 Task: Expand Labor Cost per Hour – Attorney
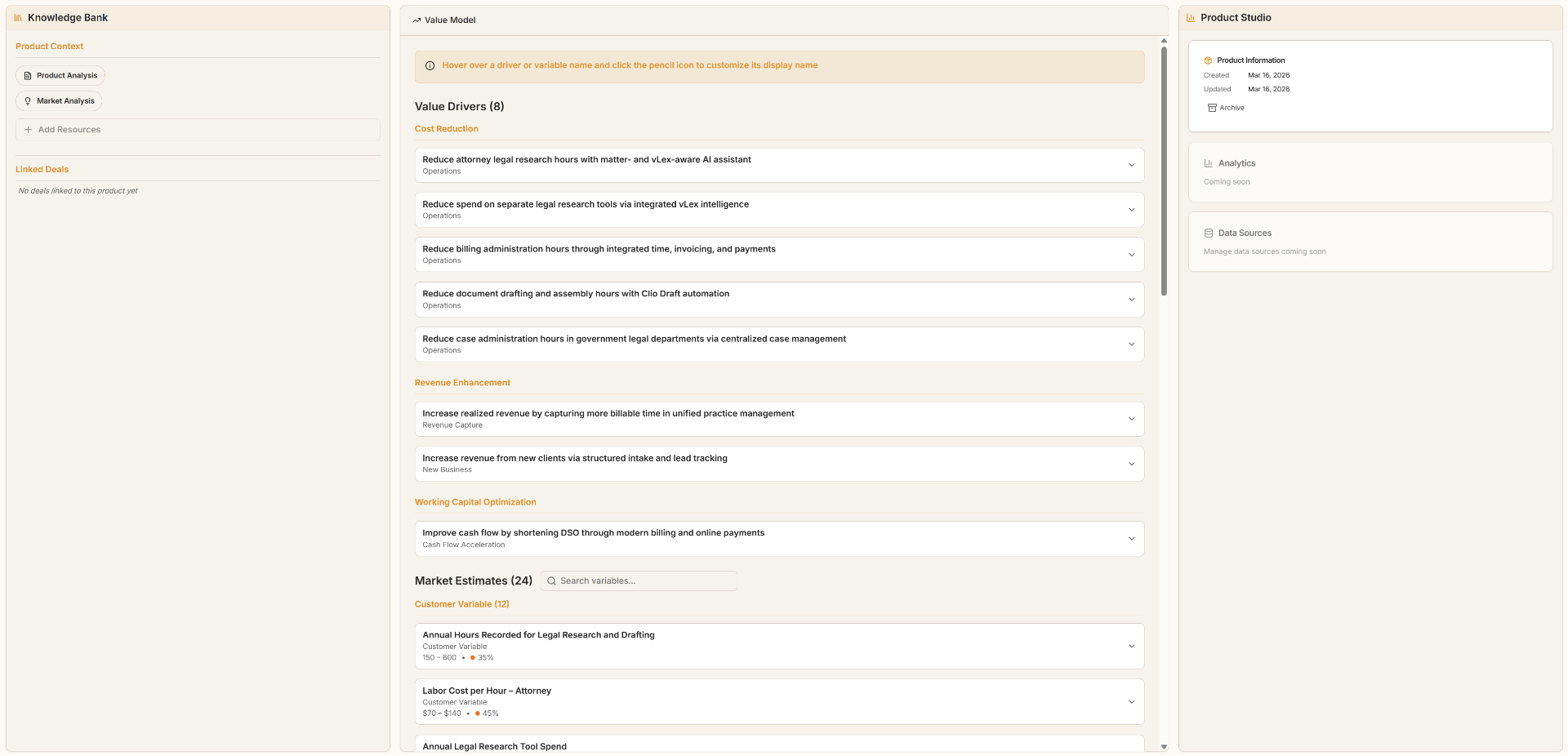coord(1132,702)
